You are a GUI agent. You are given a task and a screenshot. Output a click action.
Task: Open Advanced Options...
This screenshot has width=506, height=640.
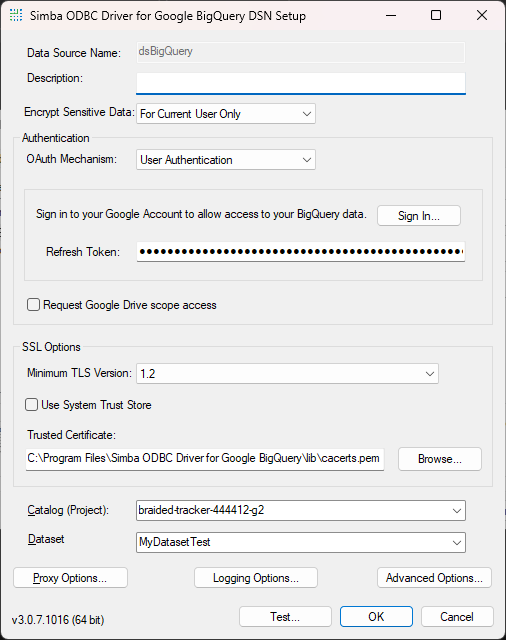click(x=434, y=578)
